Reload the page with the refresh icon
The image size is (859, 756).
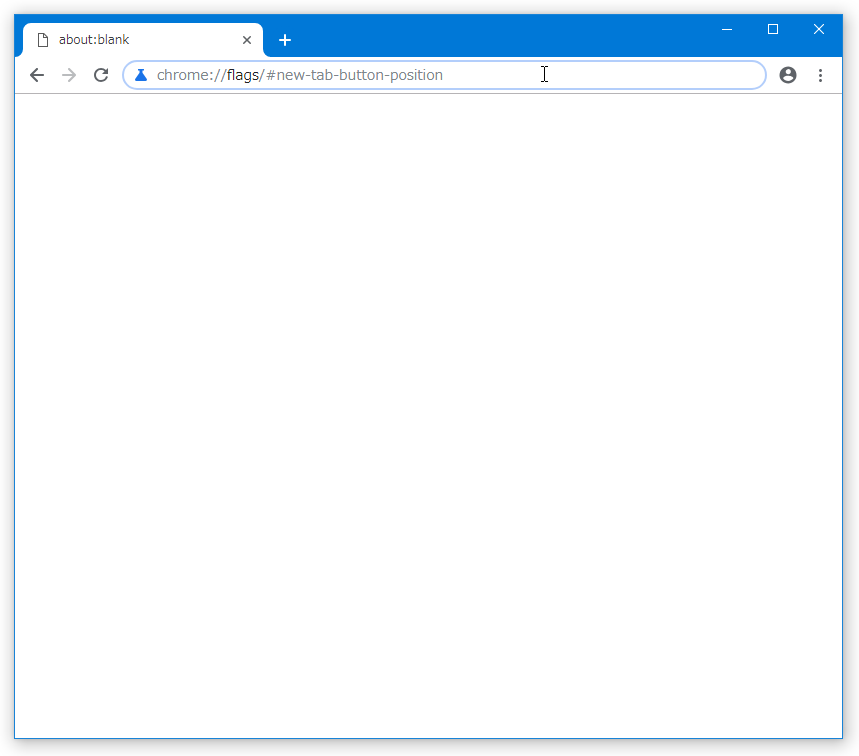point(101,75)
